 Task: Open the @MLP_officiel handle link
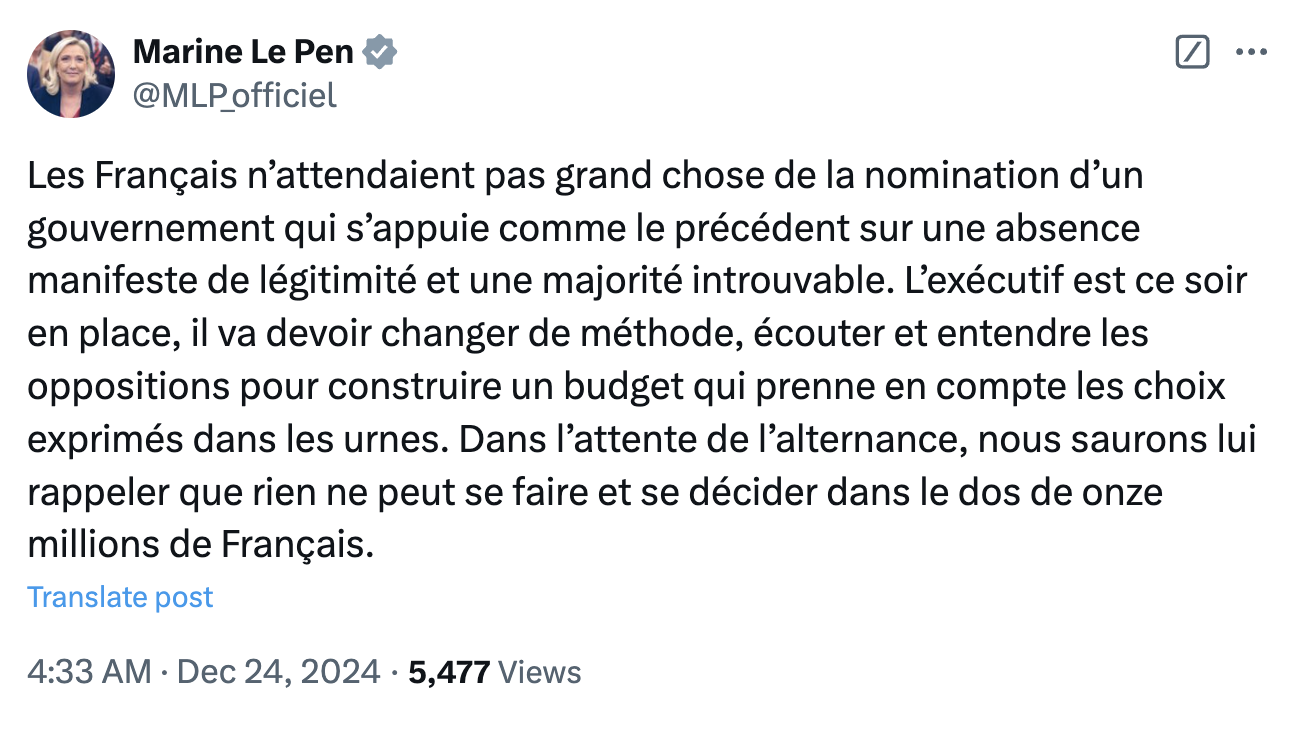[x=234, y=96]
